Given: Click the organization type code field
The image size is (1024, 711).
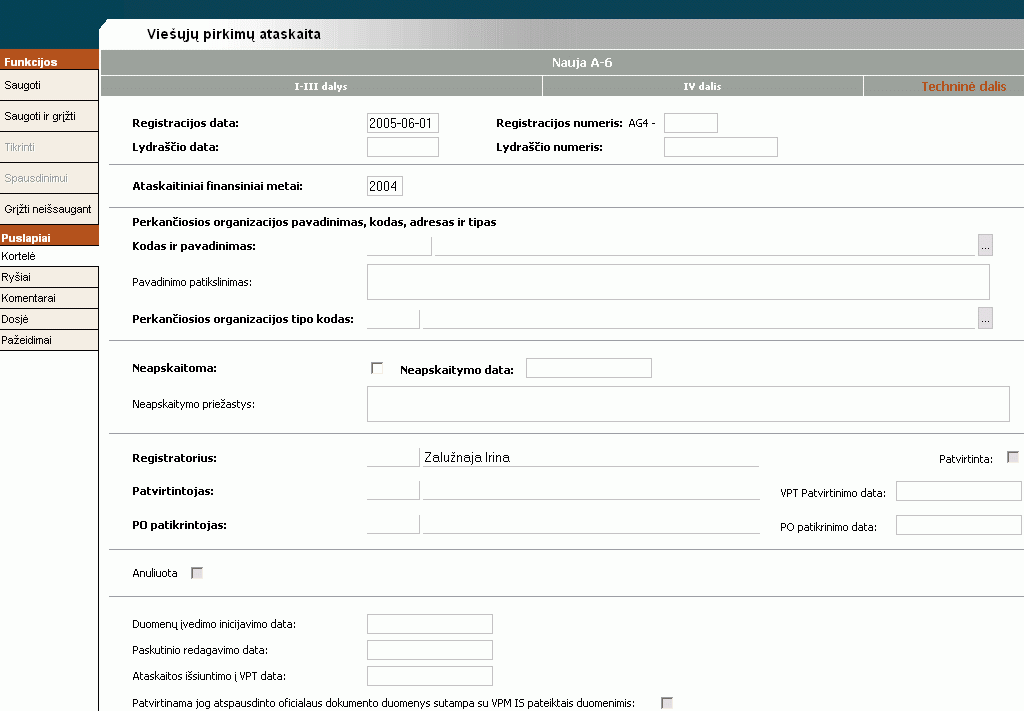Looking at the screenshot, I should 393,319.
